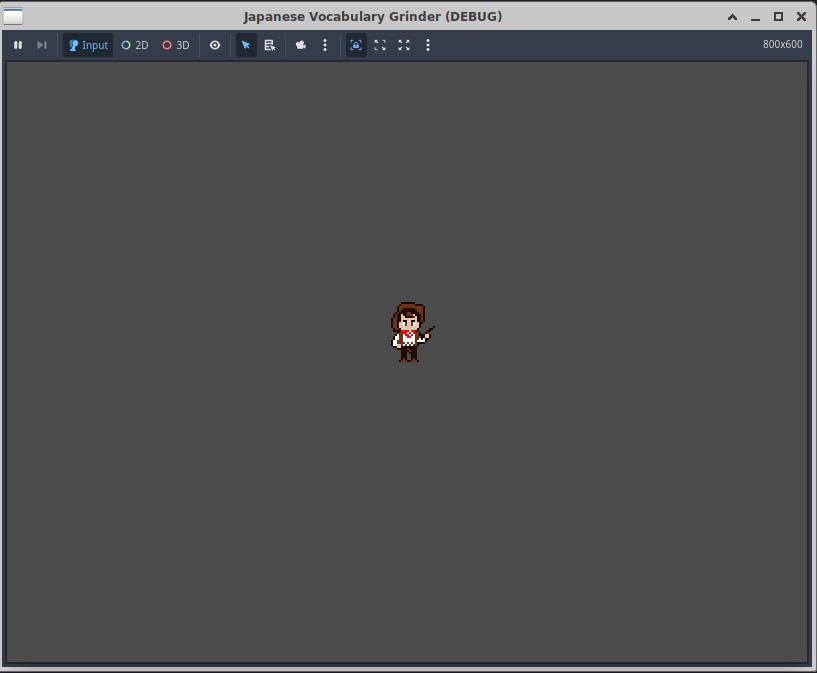
Task: Open embedding options three-dot menu
Action: tap(428, 45)
